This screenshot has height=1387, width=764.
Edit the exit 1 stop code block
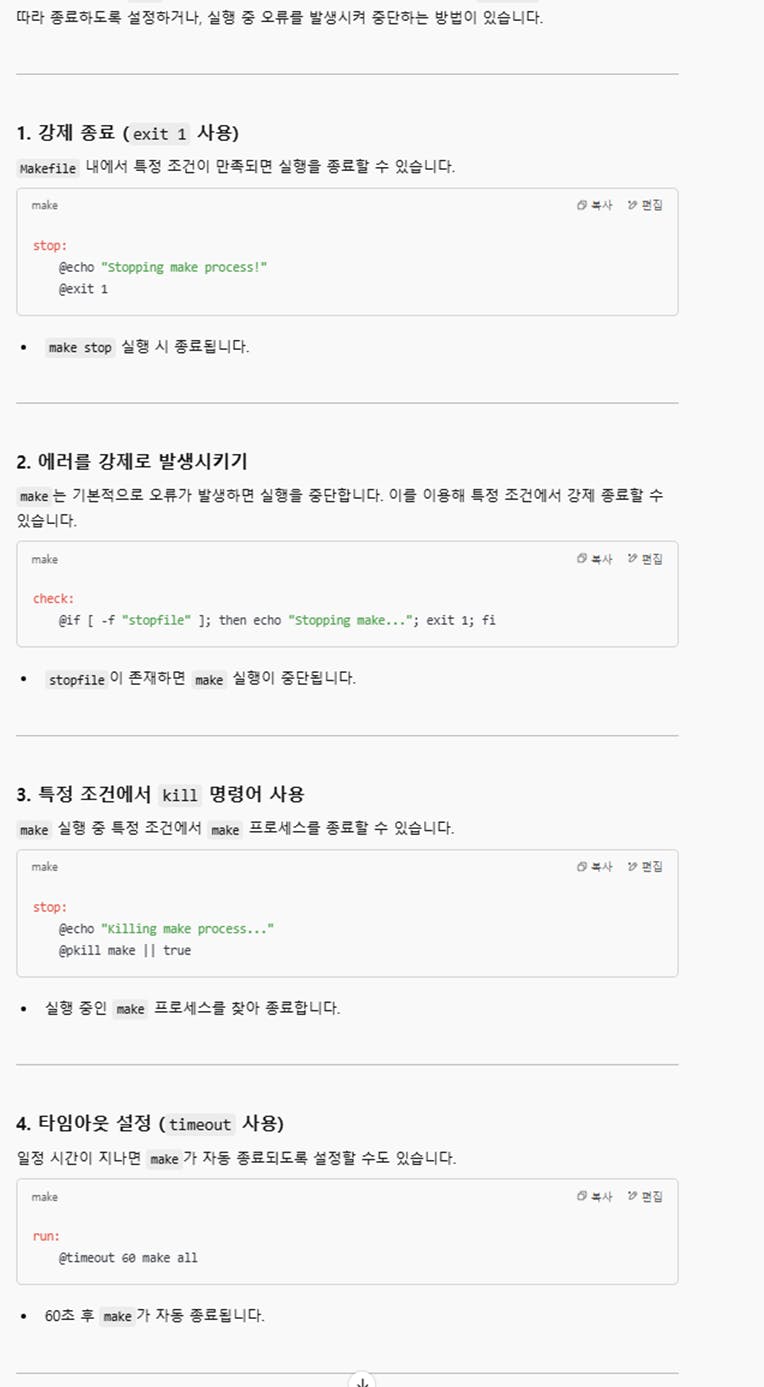point(645,205)
